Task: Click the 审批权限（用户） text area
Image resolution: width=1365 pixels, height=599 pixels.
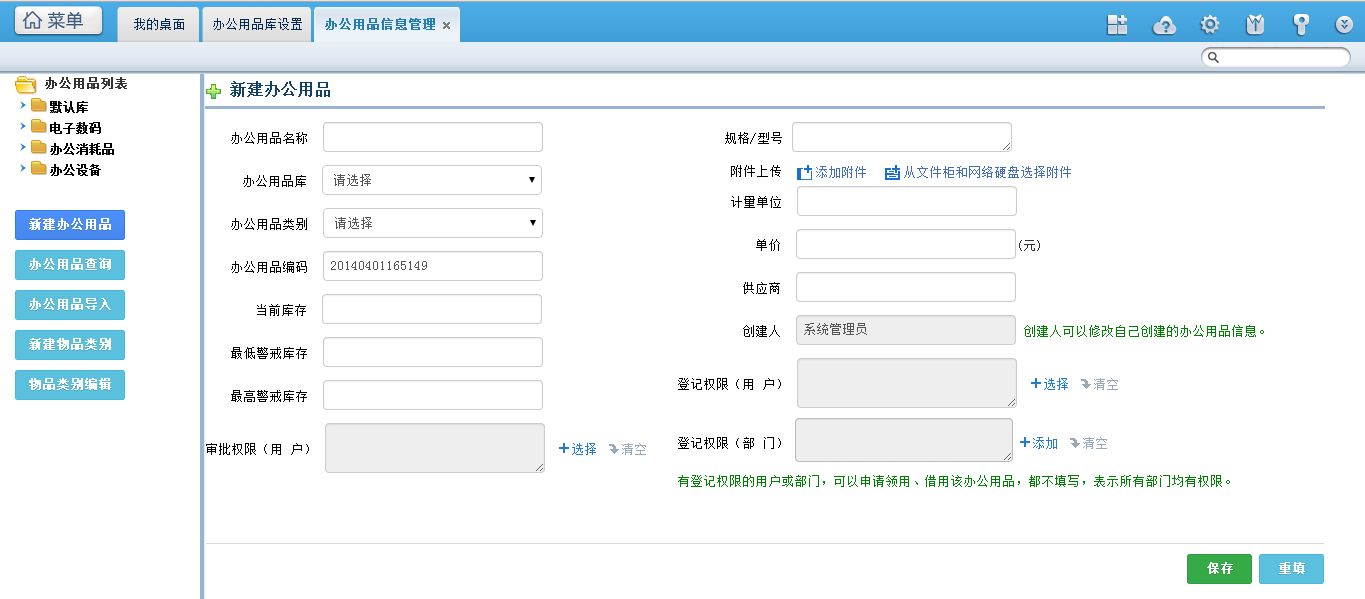Action: (x=435, y=448)
